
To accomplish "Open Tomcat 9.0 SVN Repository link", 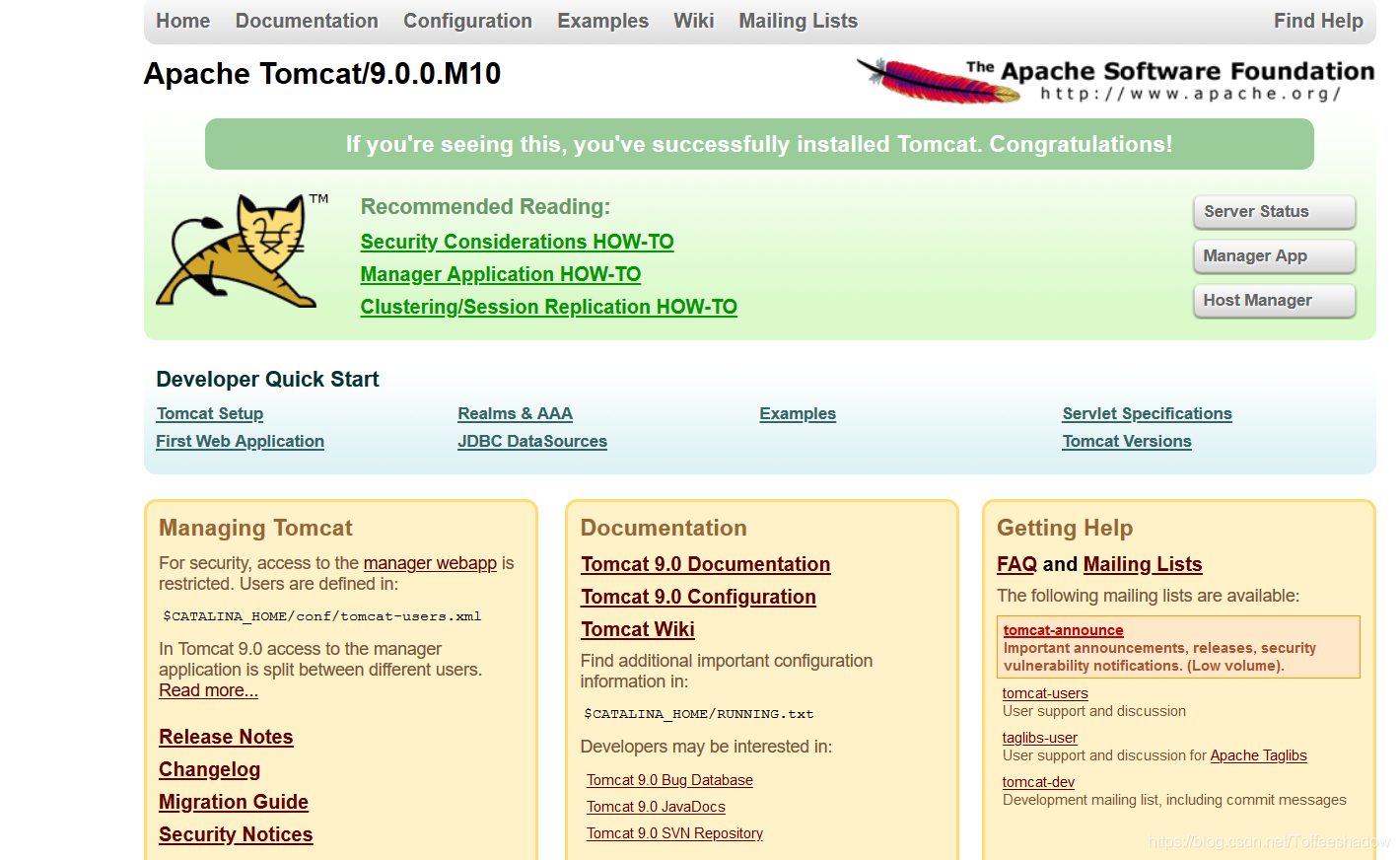I will pyautogui.click(x=674, y=833).
